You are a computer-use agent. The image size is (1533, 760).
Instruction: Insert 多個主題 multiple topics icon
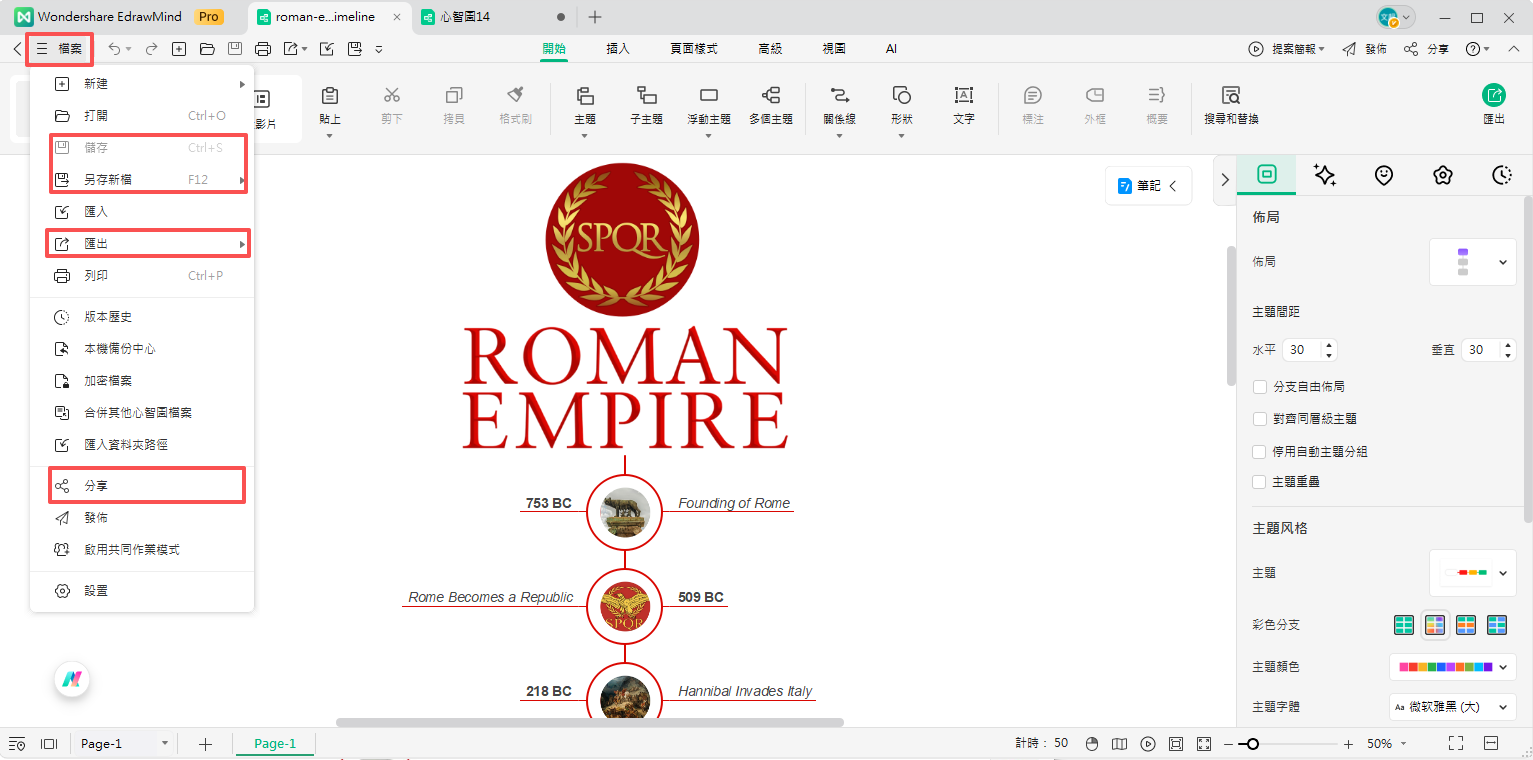tap(770, 96)
